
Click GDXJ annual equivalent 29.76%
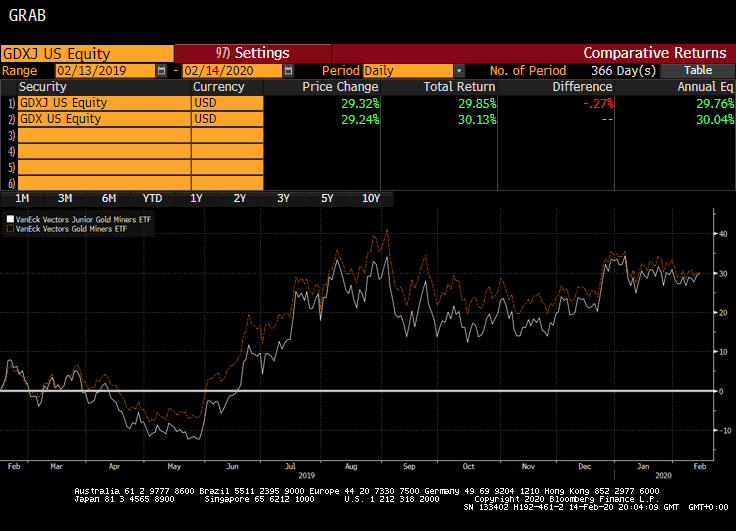click(x=715, y=103)
